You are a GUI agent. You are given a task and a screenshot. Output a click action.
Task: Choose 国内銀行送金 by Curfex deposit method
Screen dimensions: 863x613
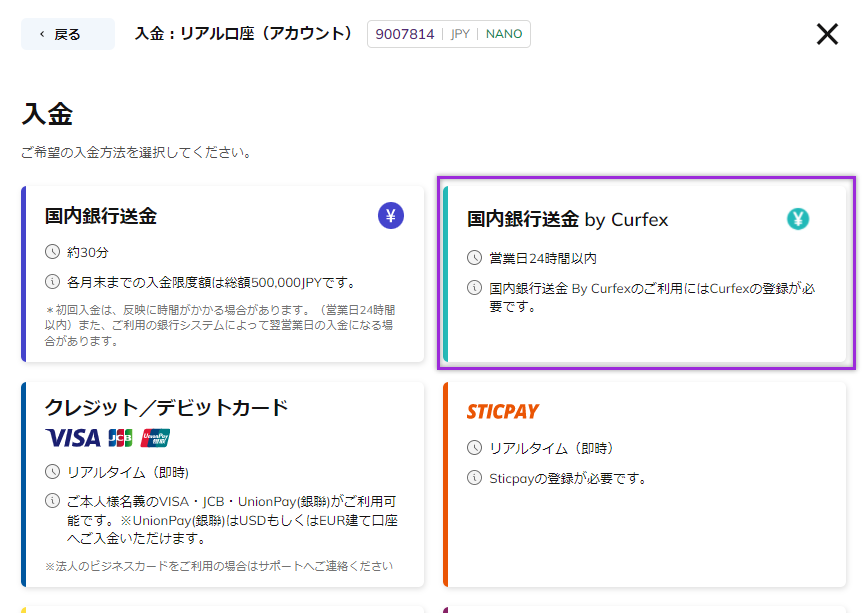[x=644, y=273]
